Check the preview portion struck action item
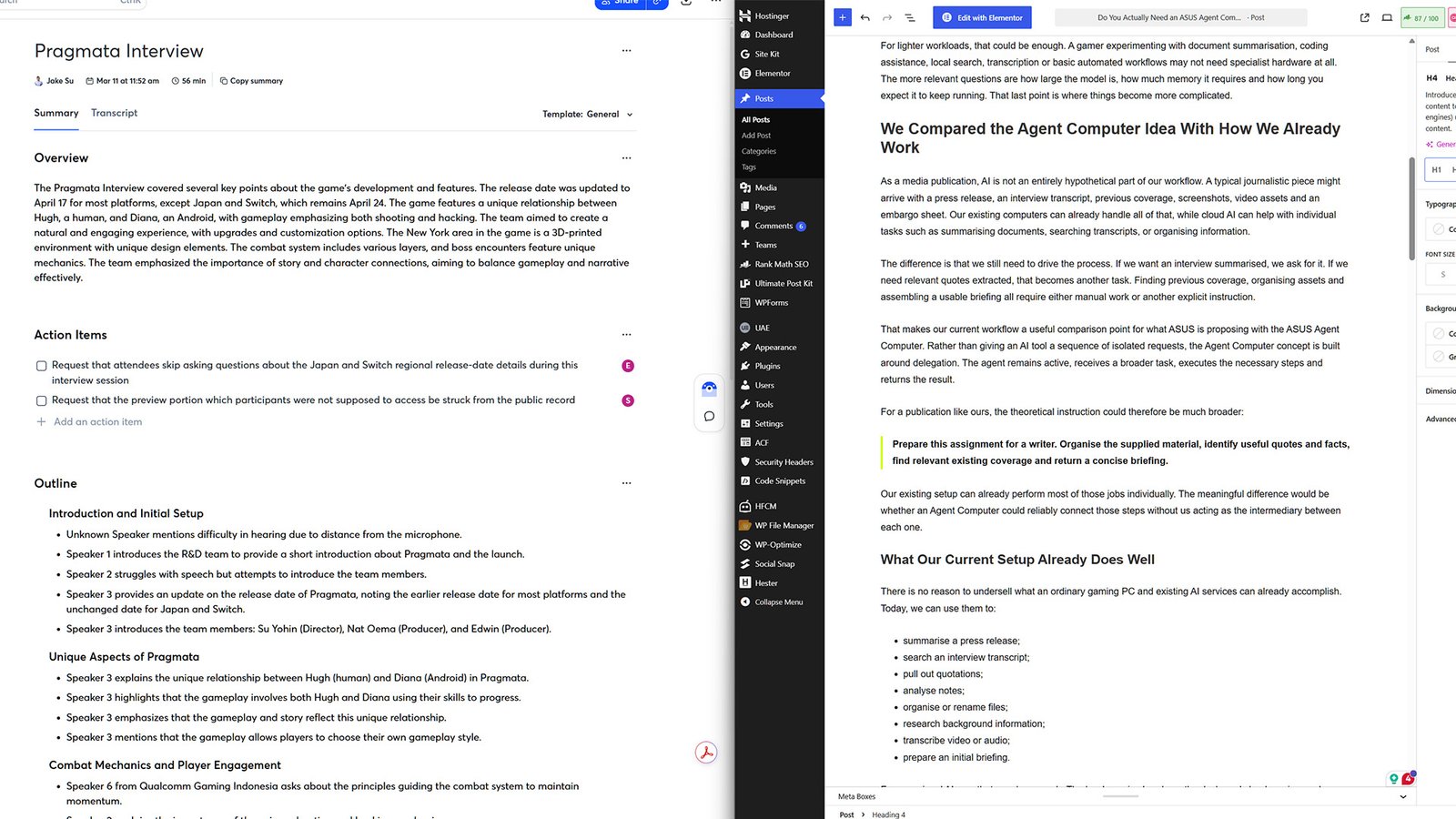Screen dimensions: 1456x819 point(41,400)
